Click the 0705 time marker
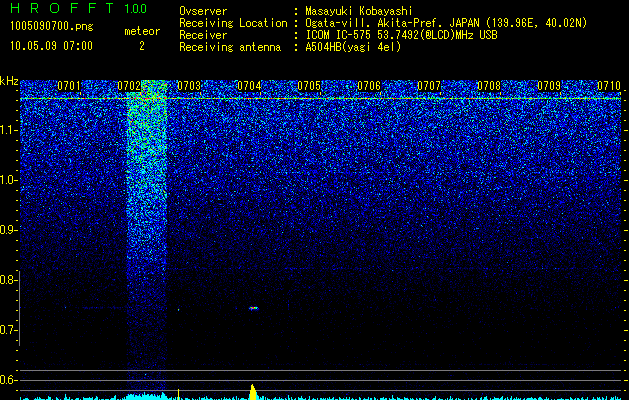Image resolution: width=629 pixels, height=400 pixels. 309,86
